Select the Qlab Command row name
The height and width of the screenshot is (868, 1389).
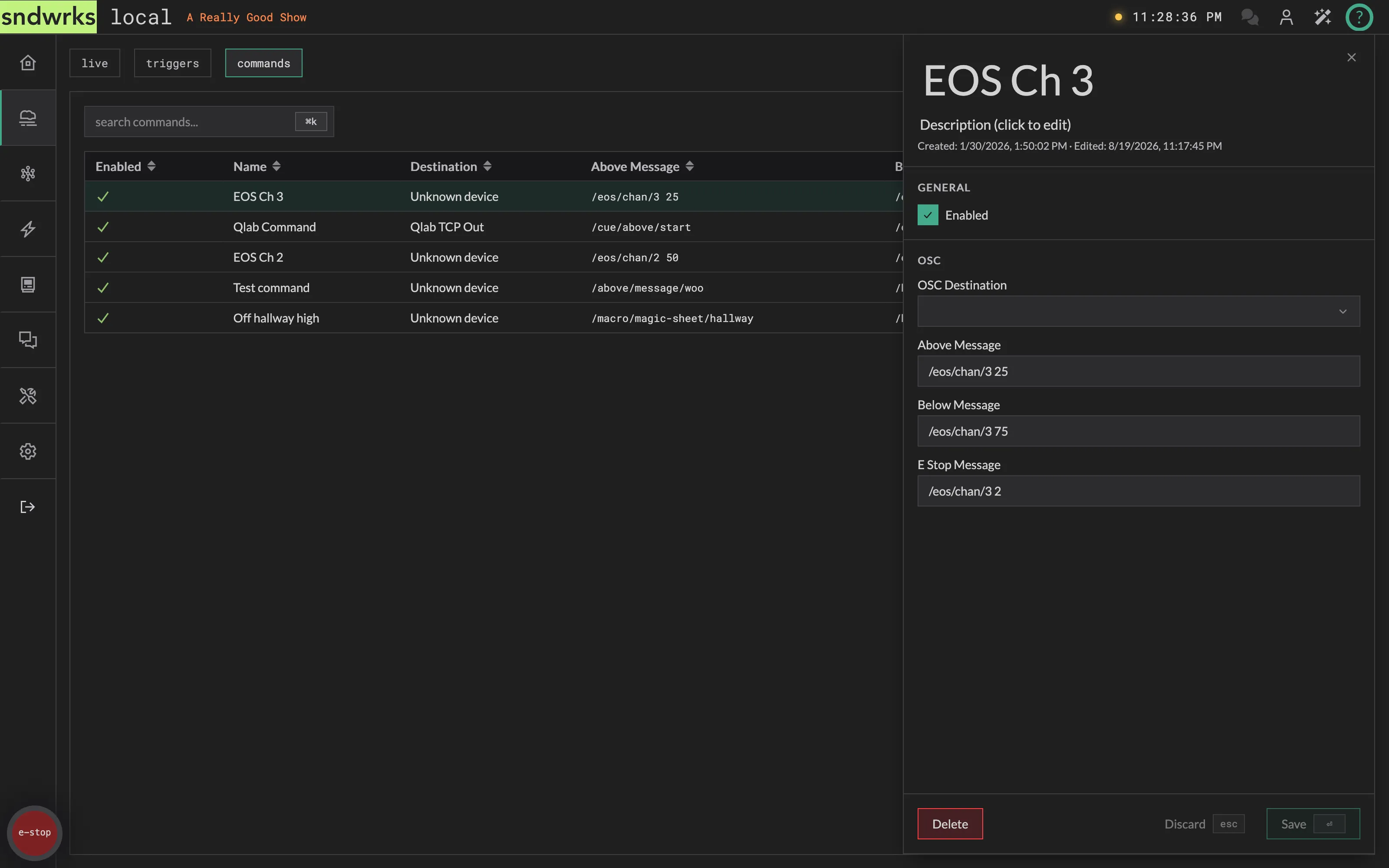tap(274, 227)
